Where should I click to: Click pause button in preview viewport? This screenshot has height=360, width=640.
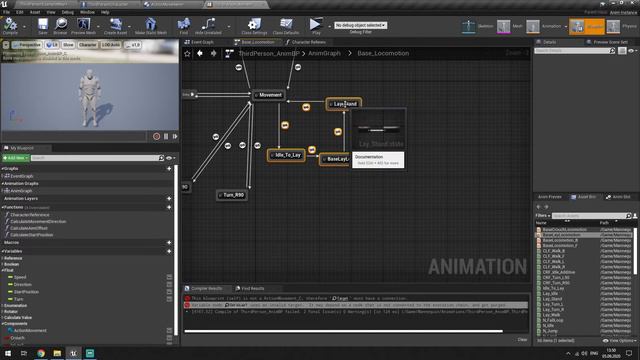pos(166,136)
